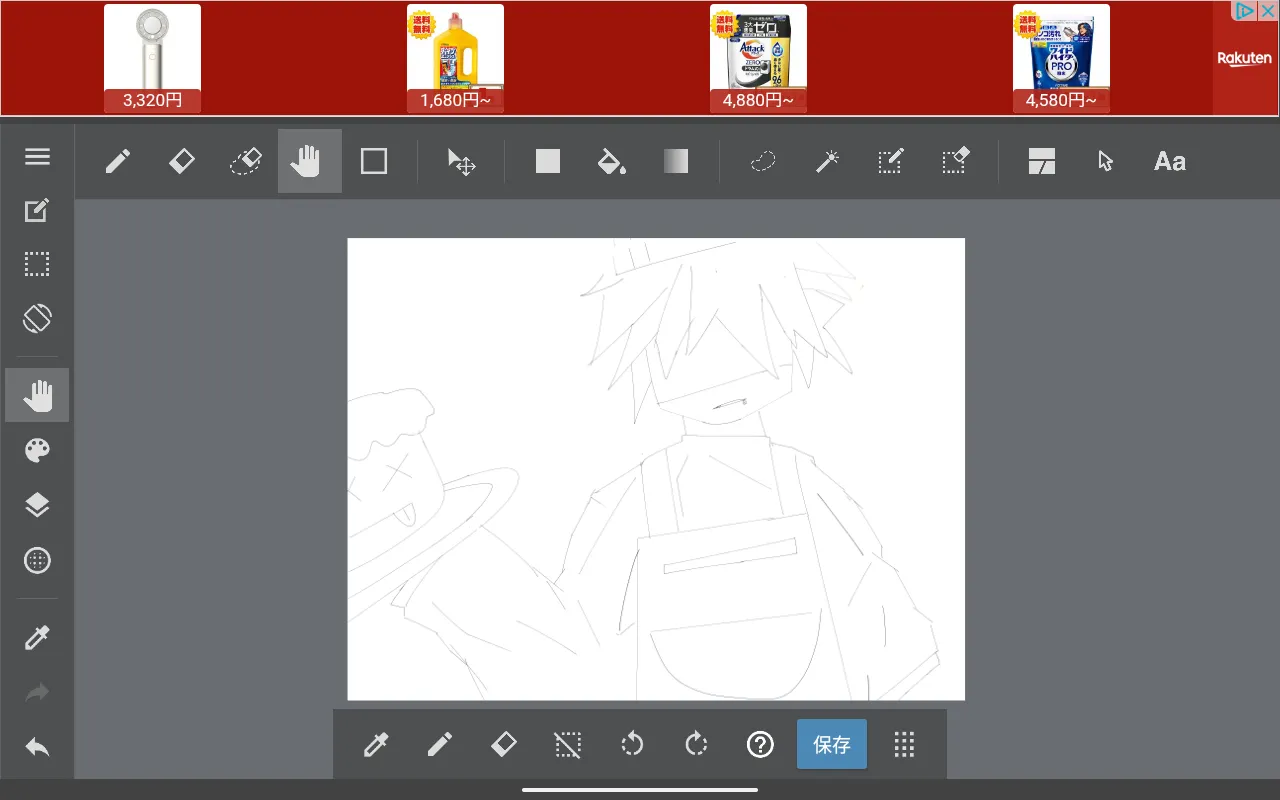Image resolution: width=1280 pixels, height=800 pixels.
Task: Select the Eraser tool in top toolbar
Action: click(182, 161)
